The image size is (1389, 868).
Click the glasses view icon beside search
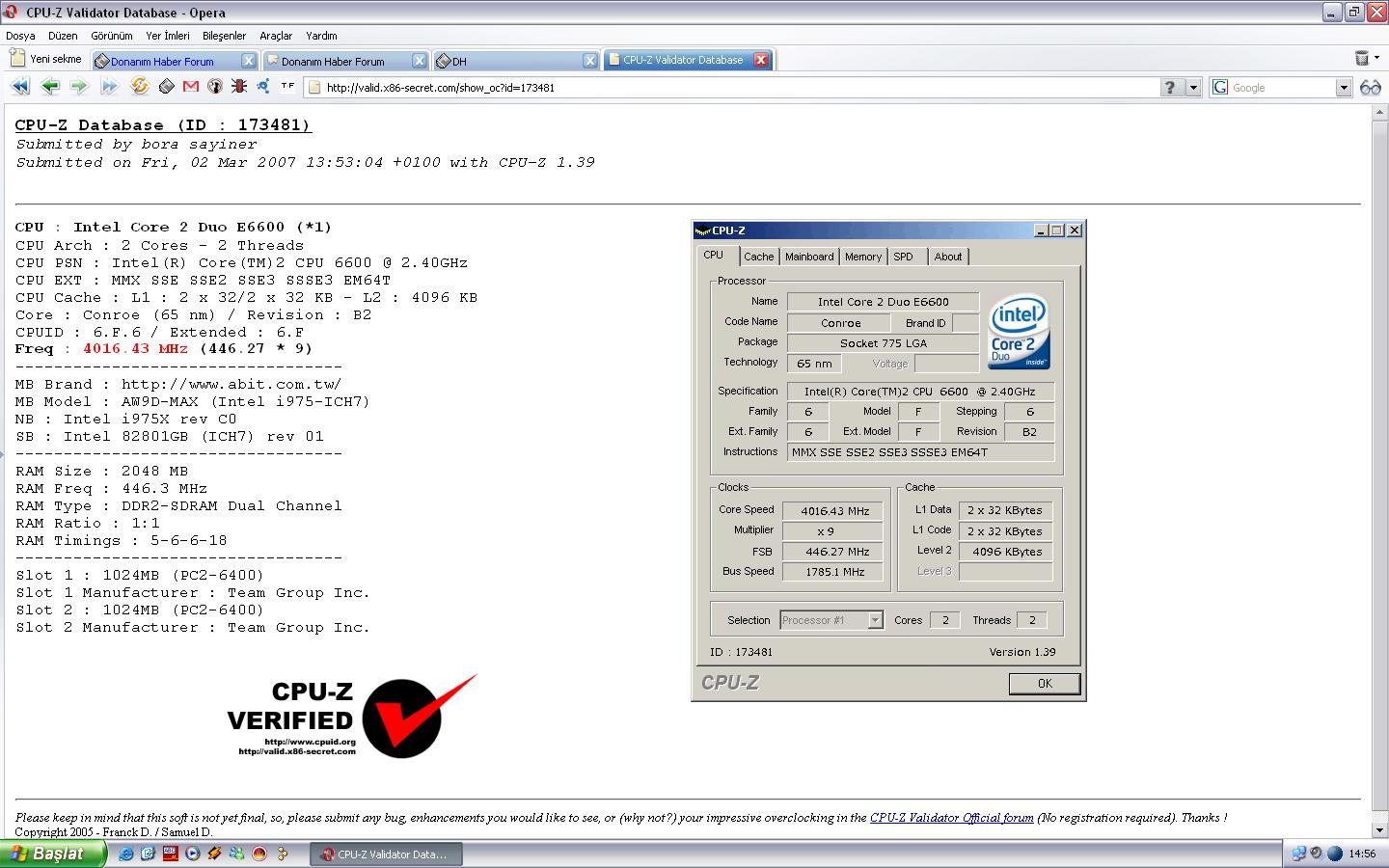tap(1370, 88)
